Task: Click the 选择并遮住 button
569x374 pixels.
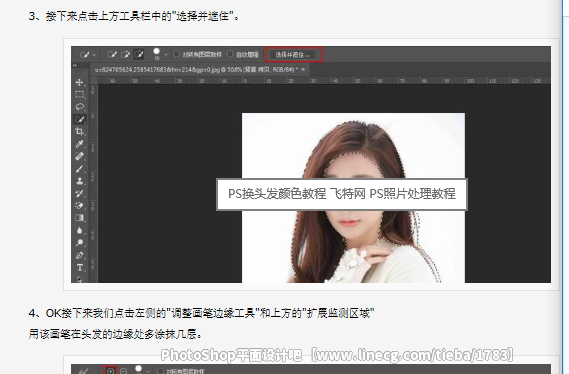Action: [293, 55]
